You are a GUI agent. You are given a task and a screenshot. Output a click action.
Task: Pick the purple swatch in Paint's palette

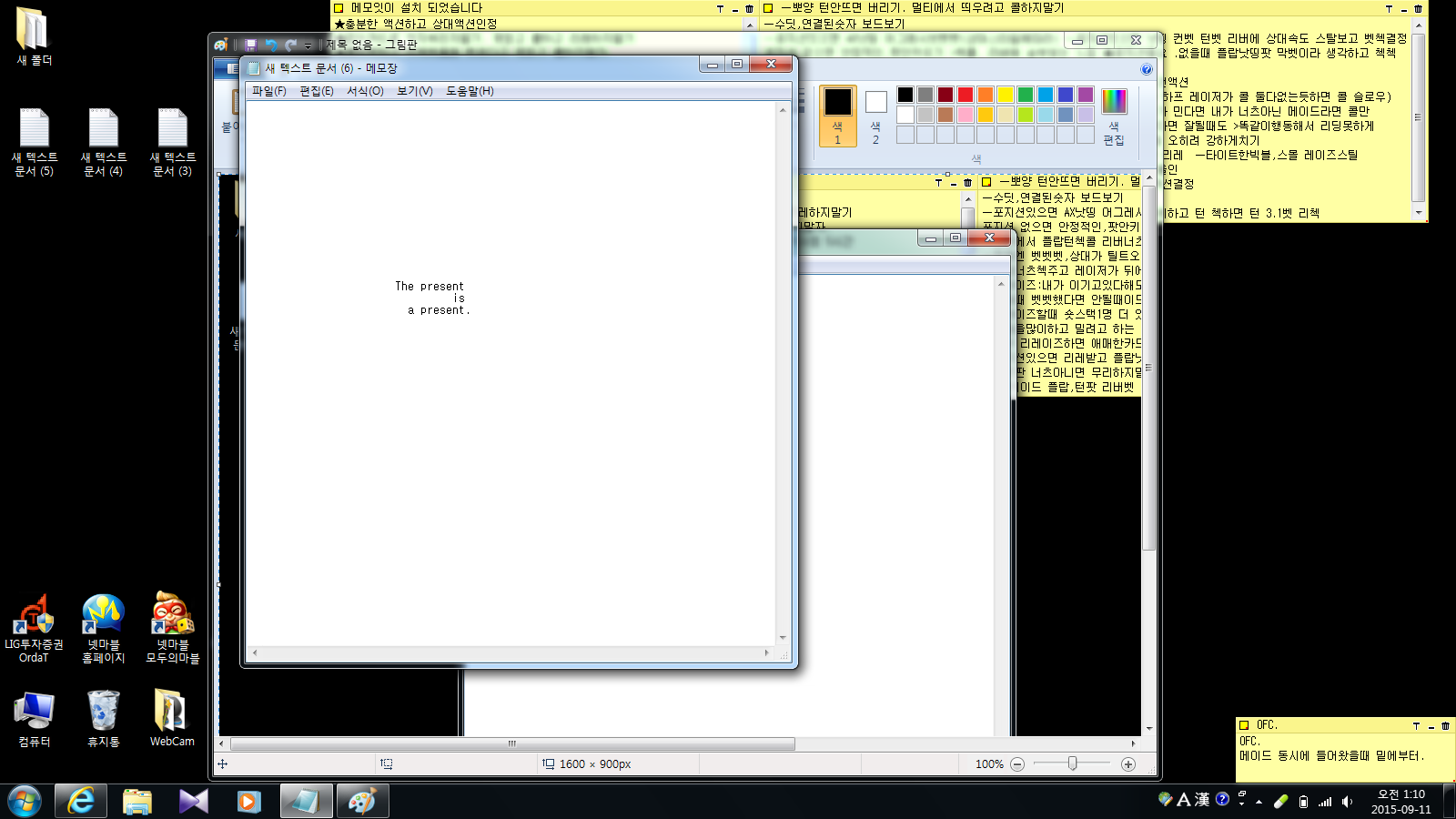click(x=1086, y=95)
